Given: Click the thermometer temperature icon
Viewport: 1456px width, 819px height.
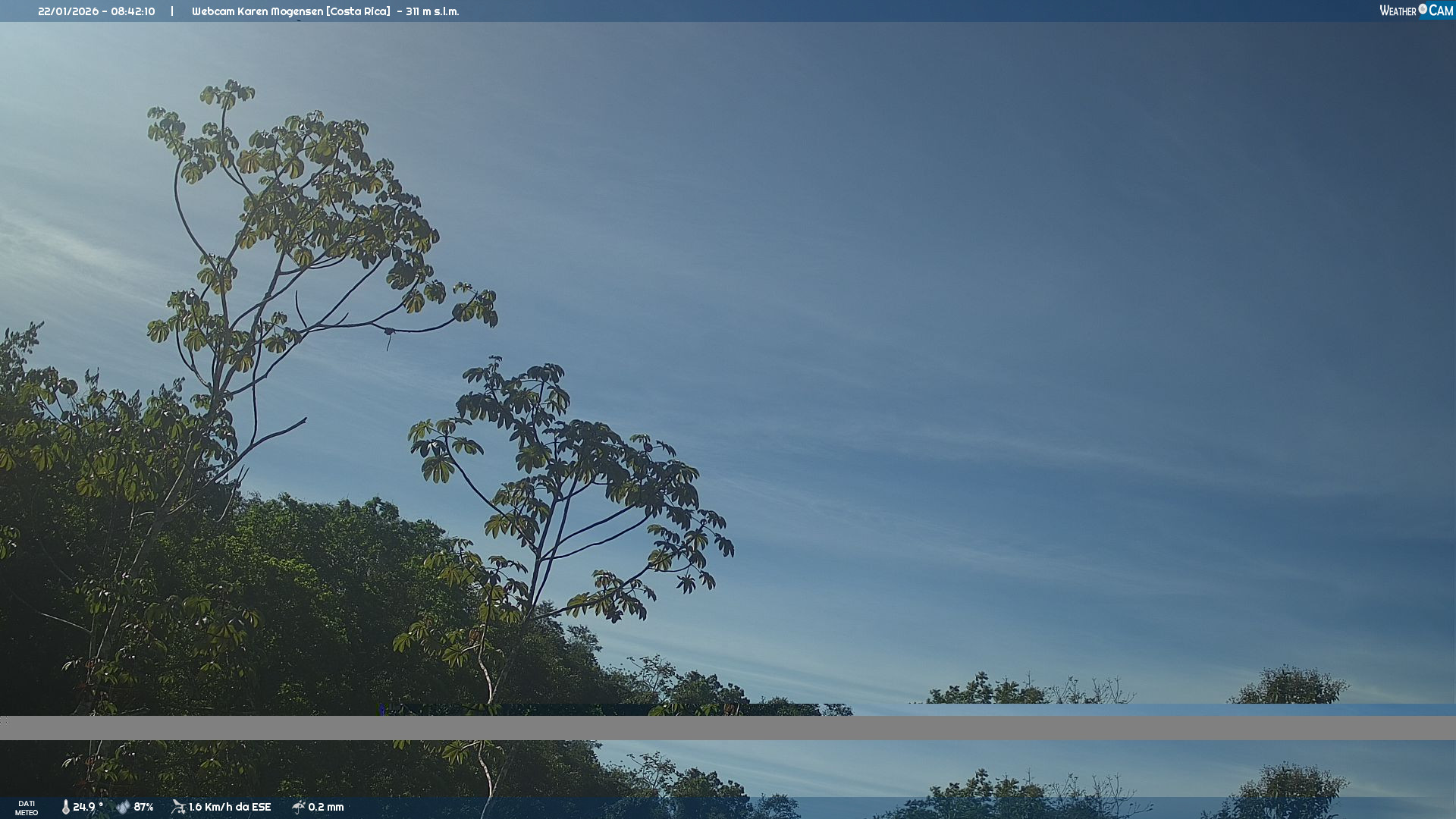Looking at the screenshot, I should [65, 807].
